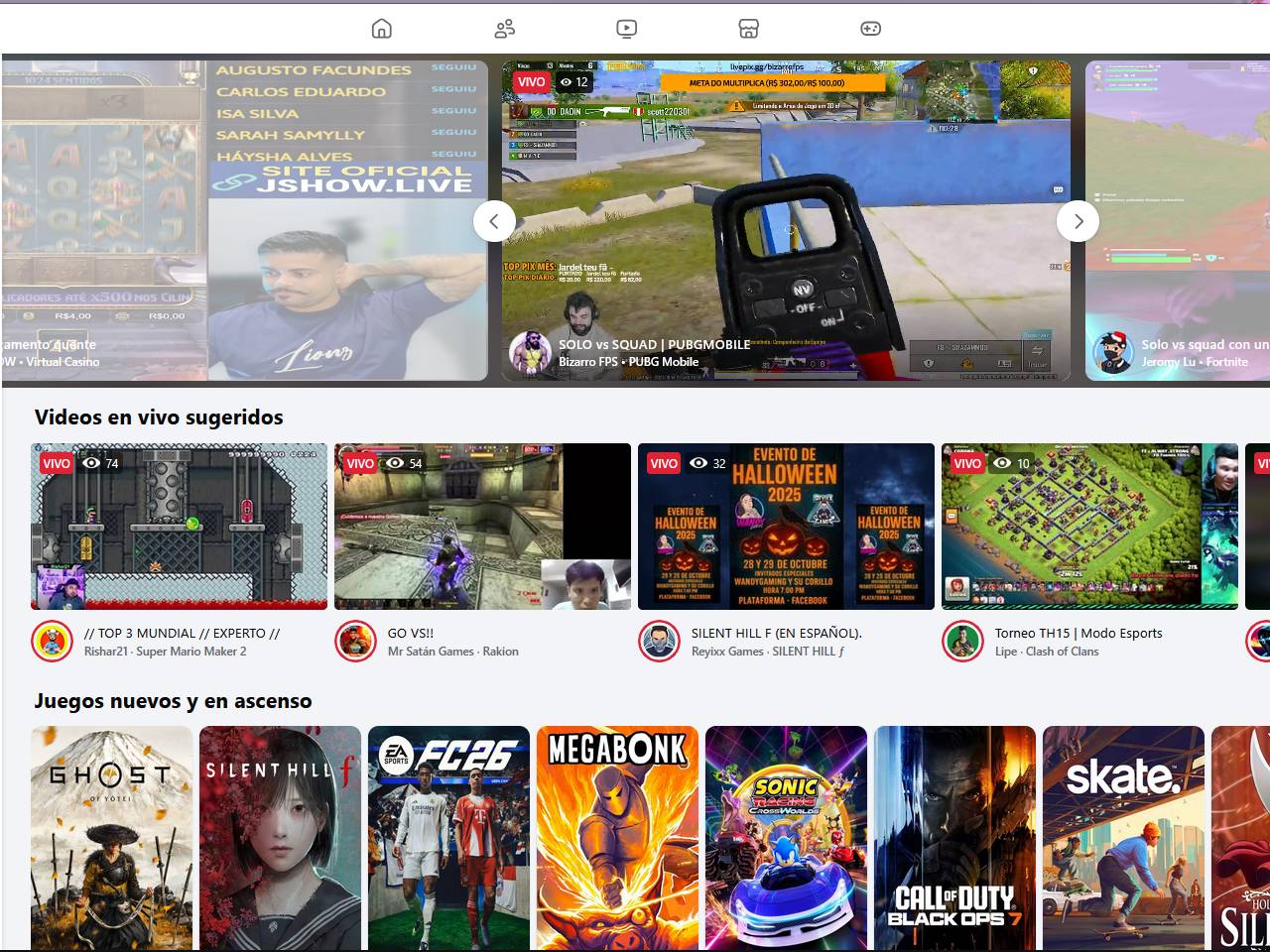Open the Home icon in top navigation
This screenshot has height=952, width=1270.
382,29
